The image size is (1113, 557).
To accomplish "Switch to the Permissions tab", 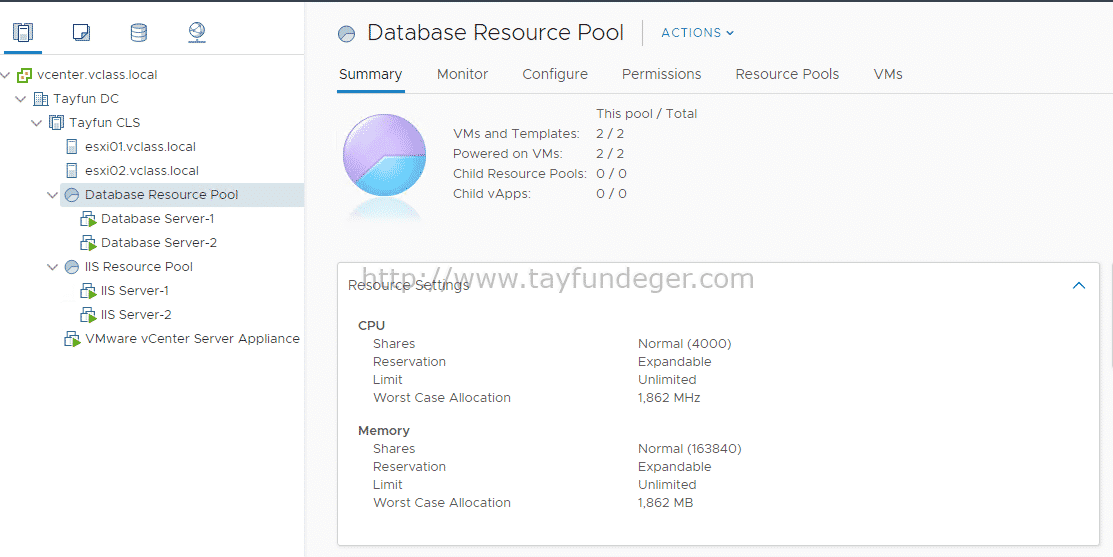I will click(662, 74).
